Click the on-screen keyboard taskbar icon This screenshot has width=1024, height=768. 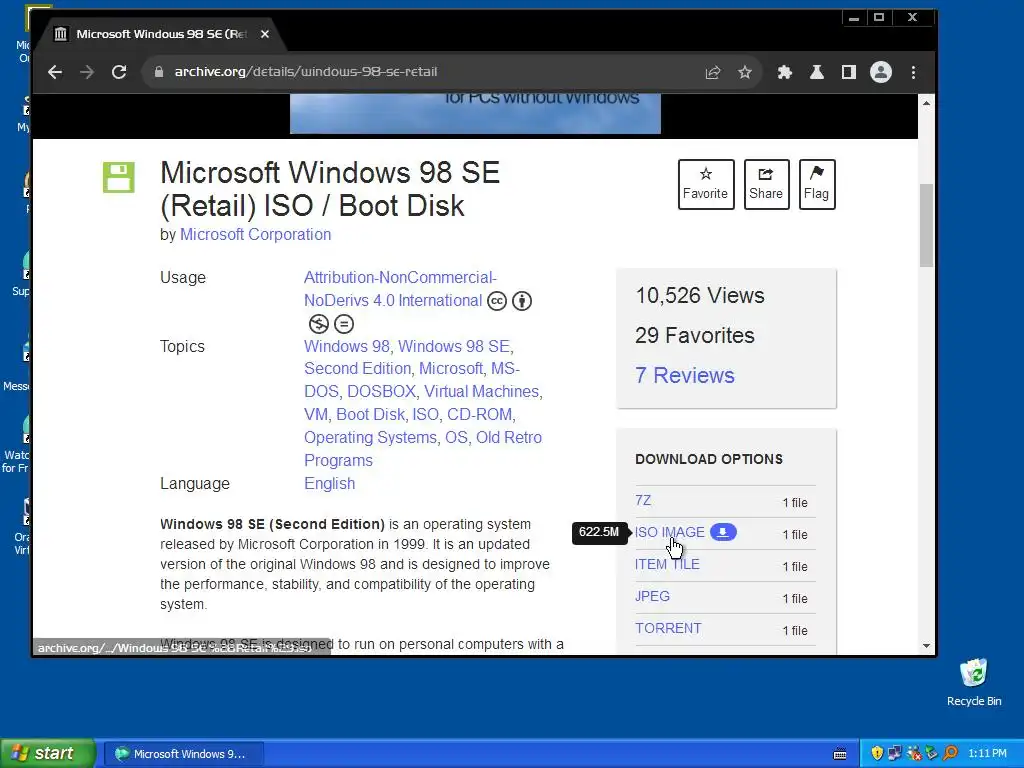[x=840, y=754]
